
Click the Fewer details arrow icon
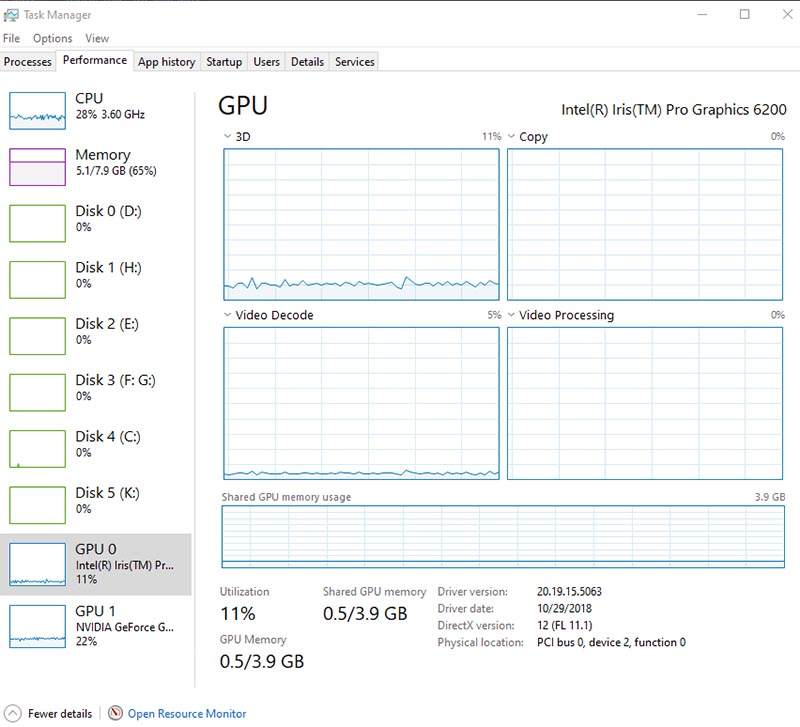(12, 713)
